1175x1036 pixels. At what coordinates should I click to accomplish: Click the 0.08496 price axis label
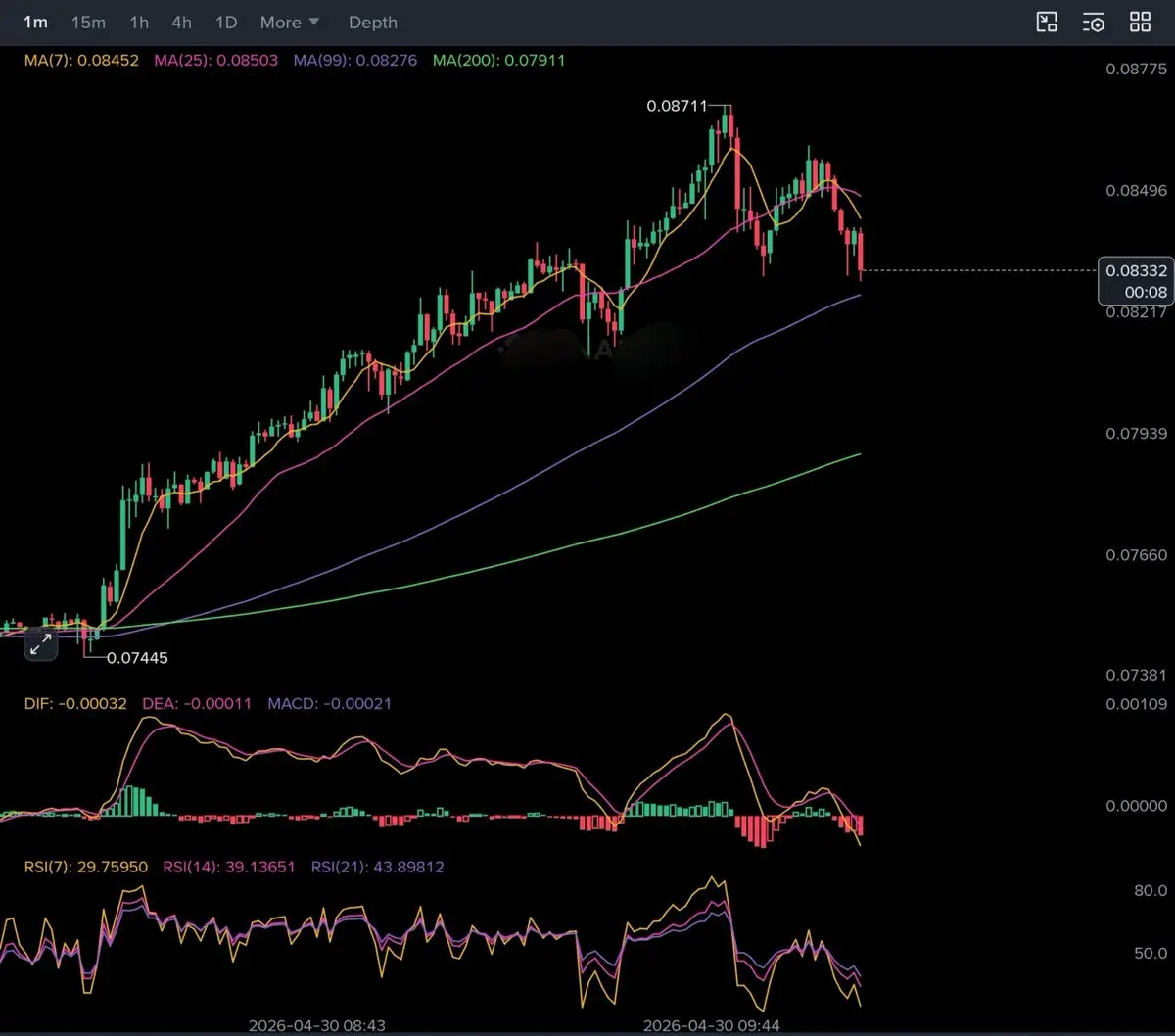click(1137, 190)
